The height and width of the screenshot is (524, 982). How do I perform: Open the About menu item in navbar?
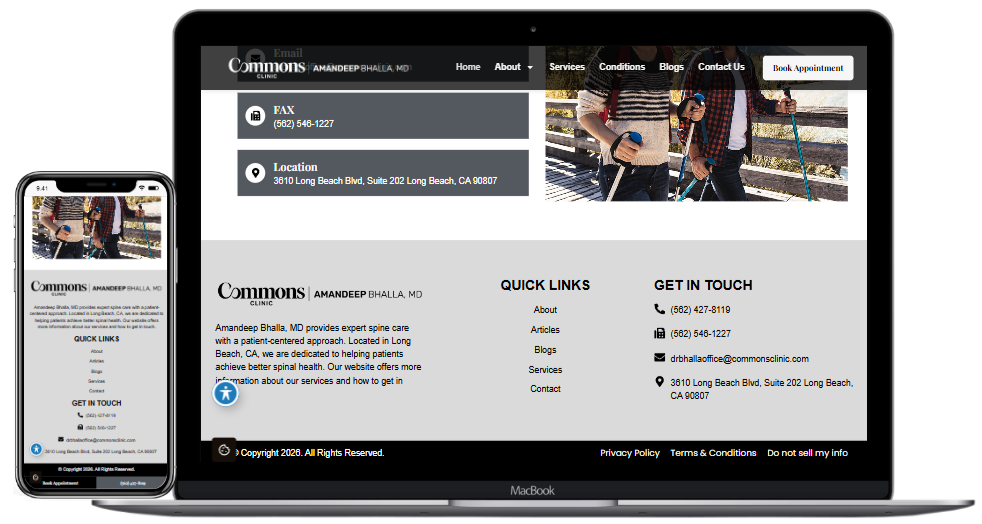point(507,67)
